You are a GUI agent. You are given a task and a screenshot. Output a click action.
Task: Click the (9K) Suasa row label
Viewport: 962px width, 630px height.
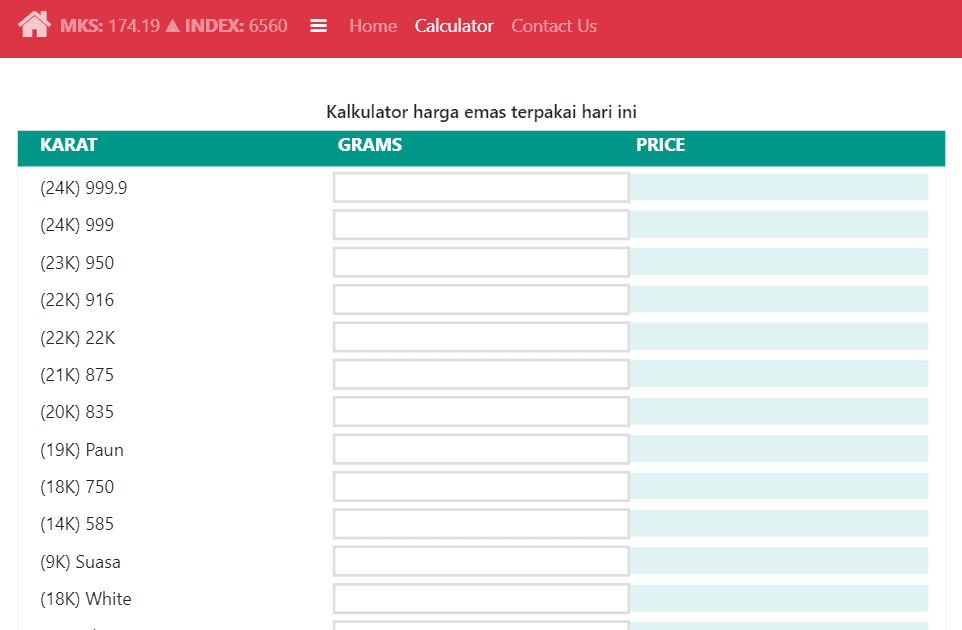(x=80, y=562)
